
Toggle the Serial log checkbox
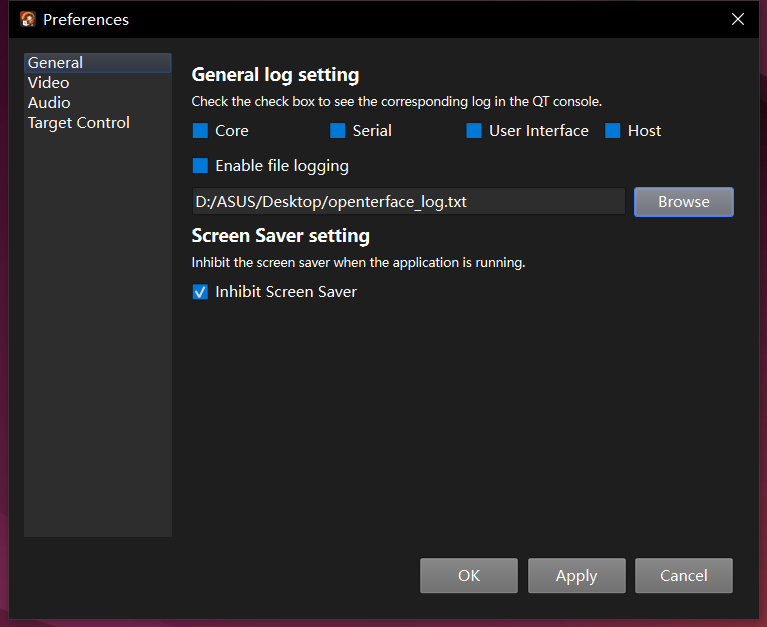point(338,131)
